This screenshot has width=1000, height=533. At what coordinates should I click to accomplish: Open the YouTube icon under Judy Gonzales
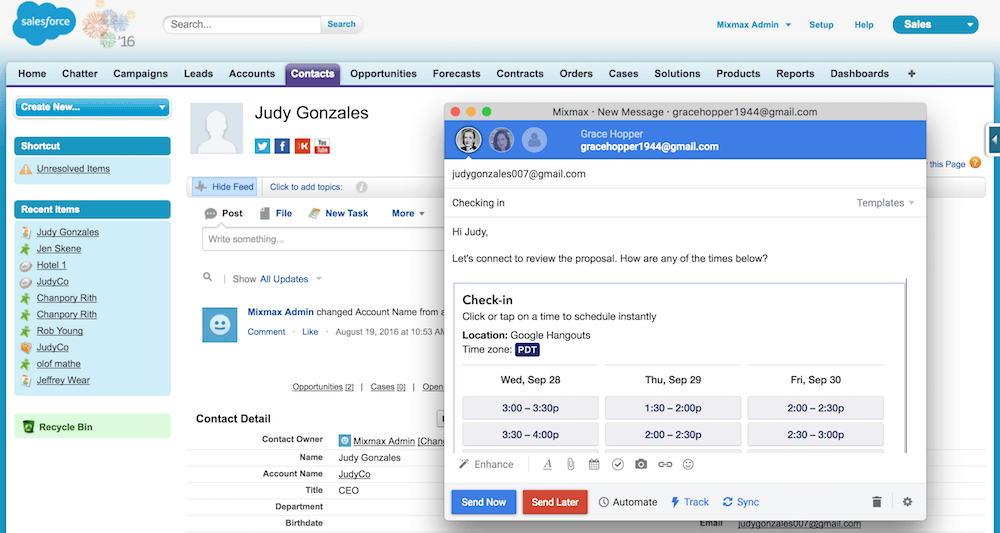click(x=322, y=146)
